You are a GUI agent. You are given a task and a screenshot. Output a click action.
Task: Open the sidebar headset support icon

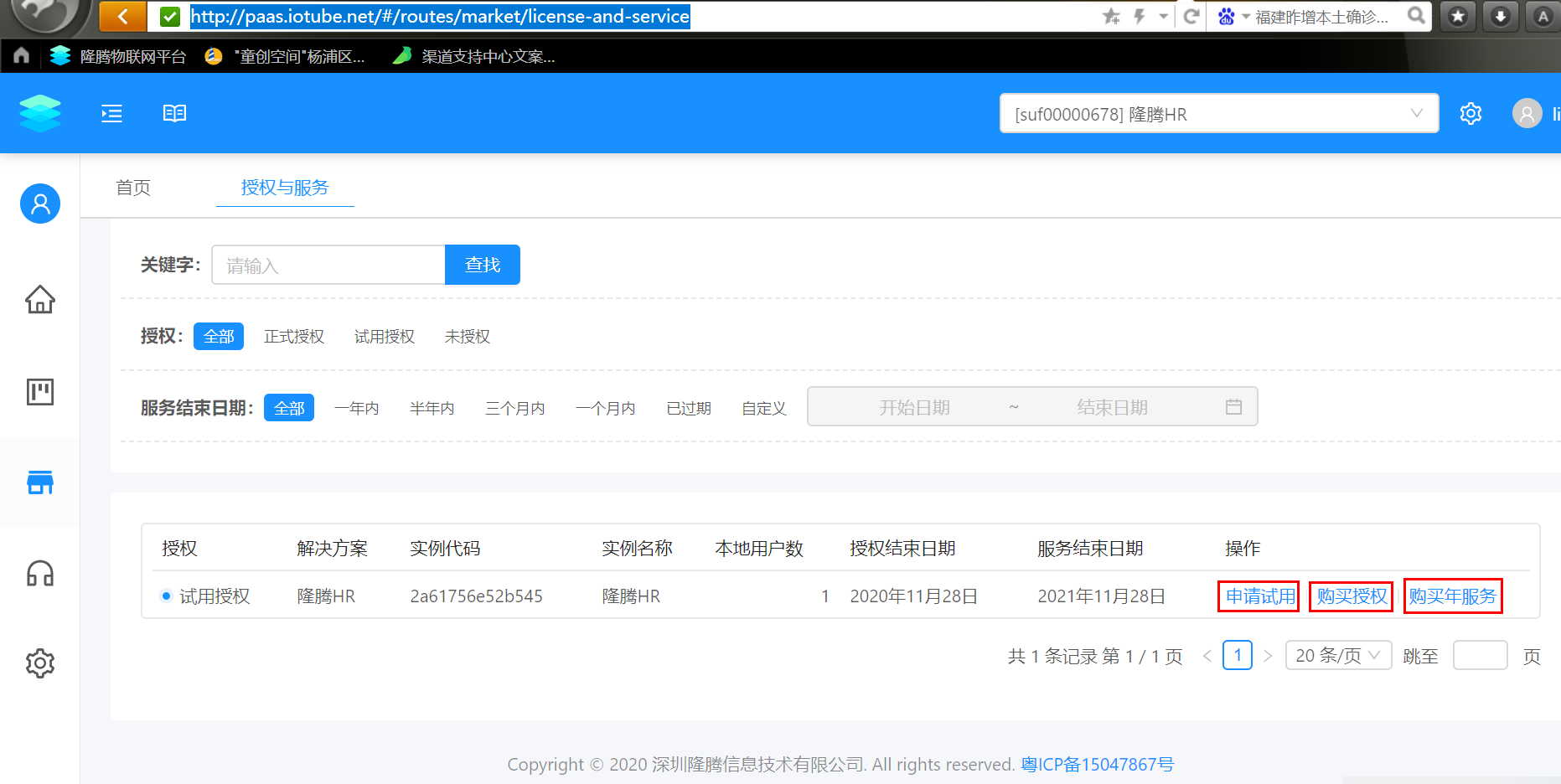click(x=40, y=574)
